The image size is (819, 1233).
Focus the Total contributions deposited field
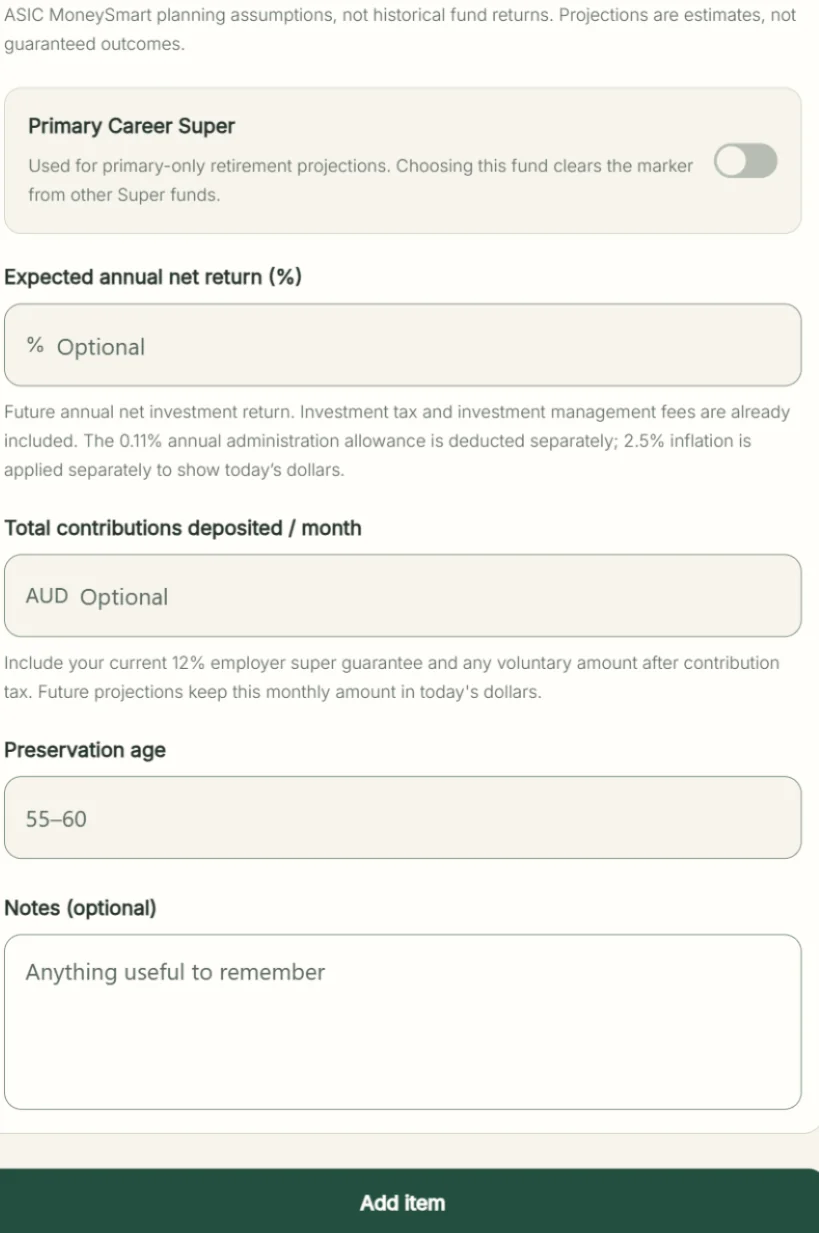403,596
